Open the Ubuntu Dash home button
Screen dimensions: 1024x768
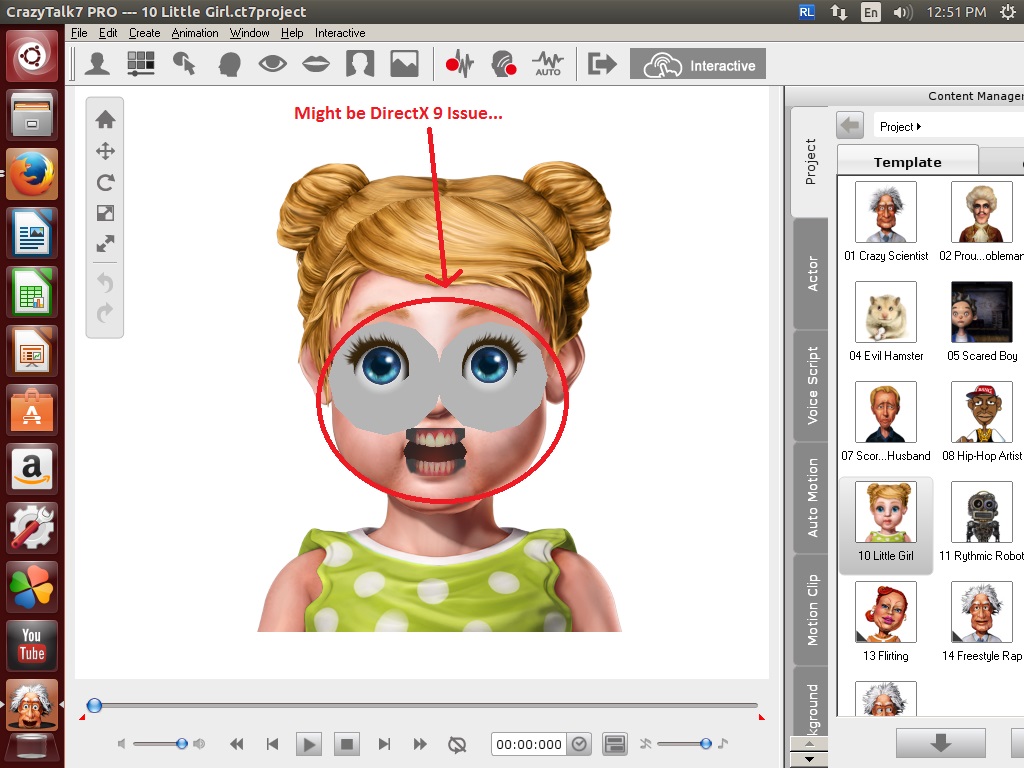(x=31, y=56)
